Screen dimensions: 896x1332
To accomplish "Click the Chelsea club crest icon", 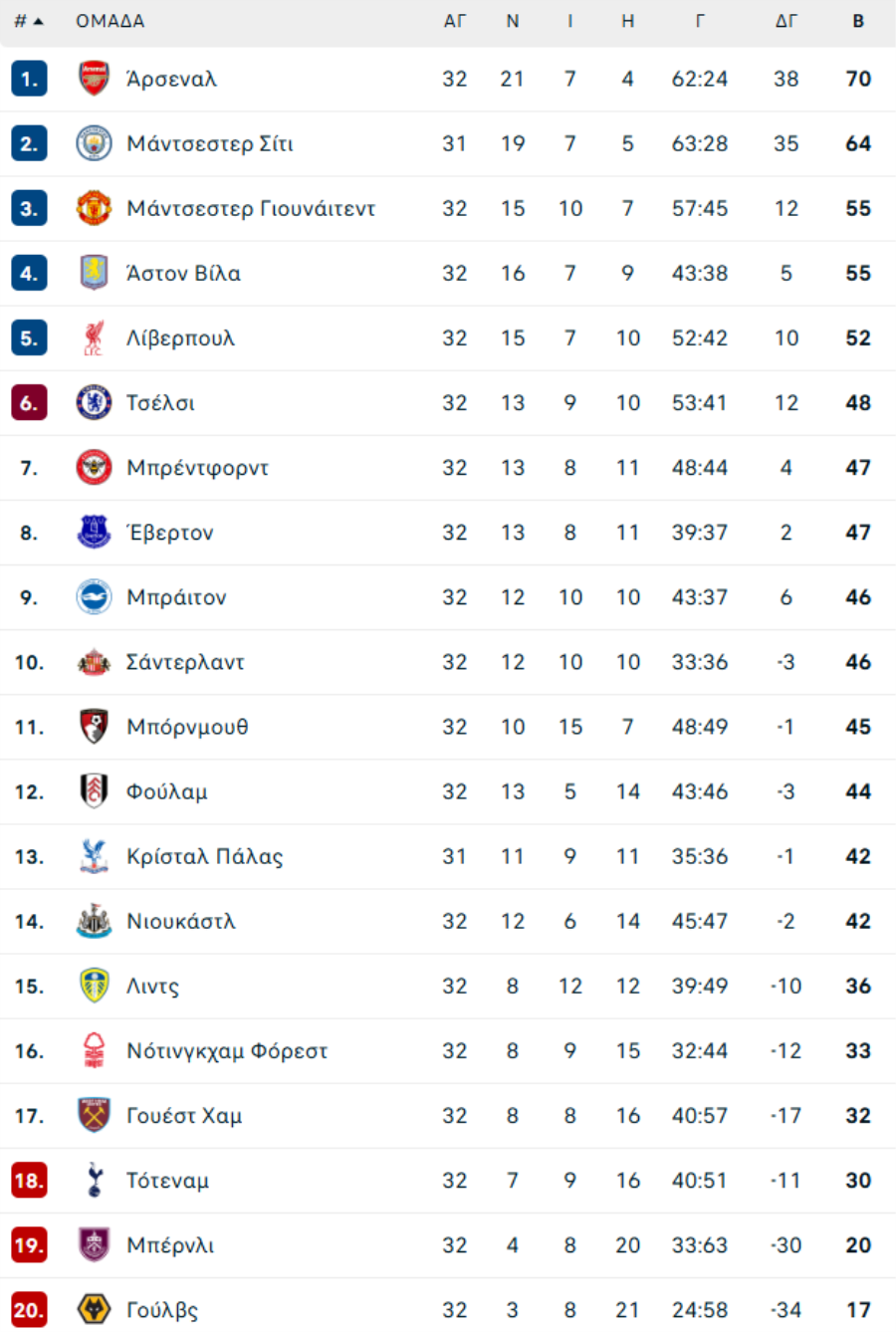I will pos(94,403).
